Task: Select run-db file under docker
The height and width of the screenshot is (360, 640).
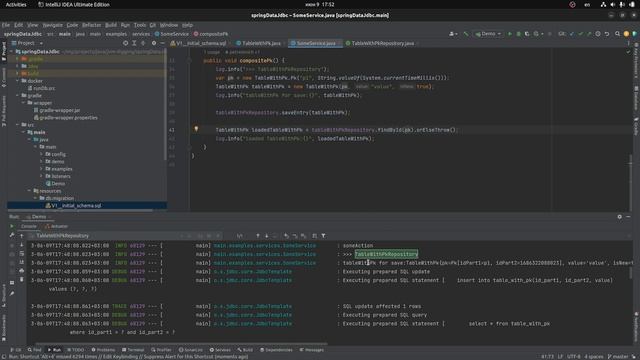Action: click(x=41, y=88)
